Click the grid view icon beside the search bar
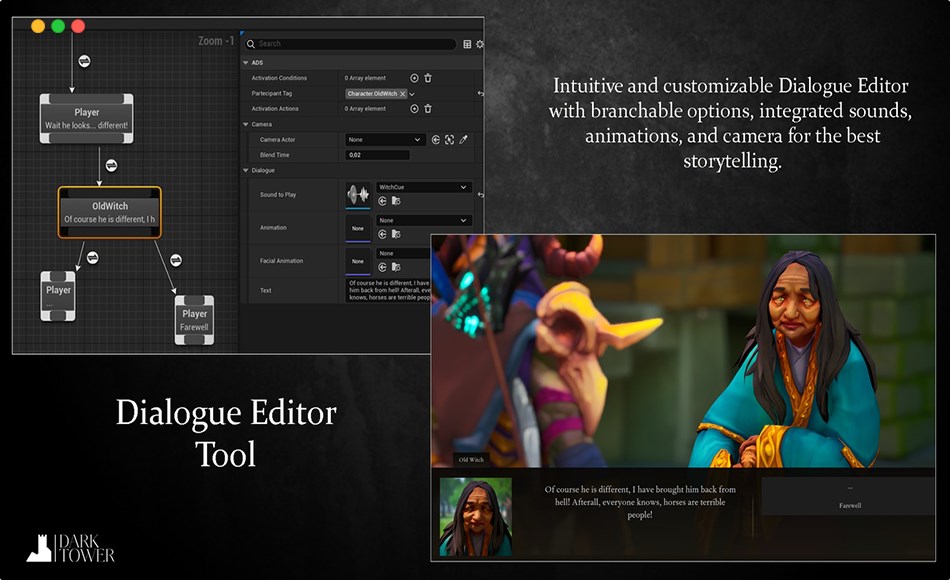 (466, 43)
